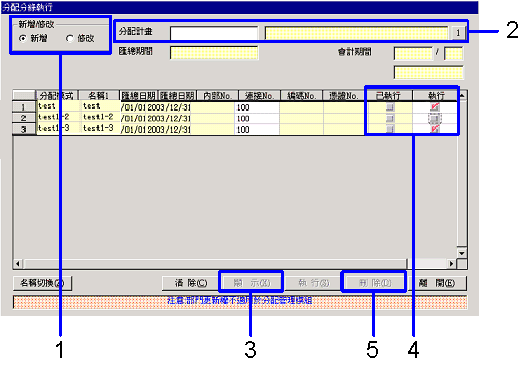Click the 離開(E) button
519x365 pixels.
click(x=437, y=283)
